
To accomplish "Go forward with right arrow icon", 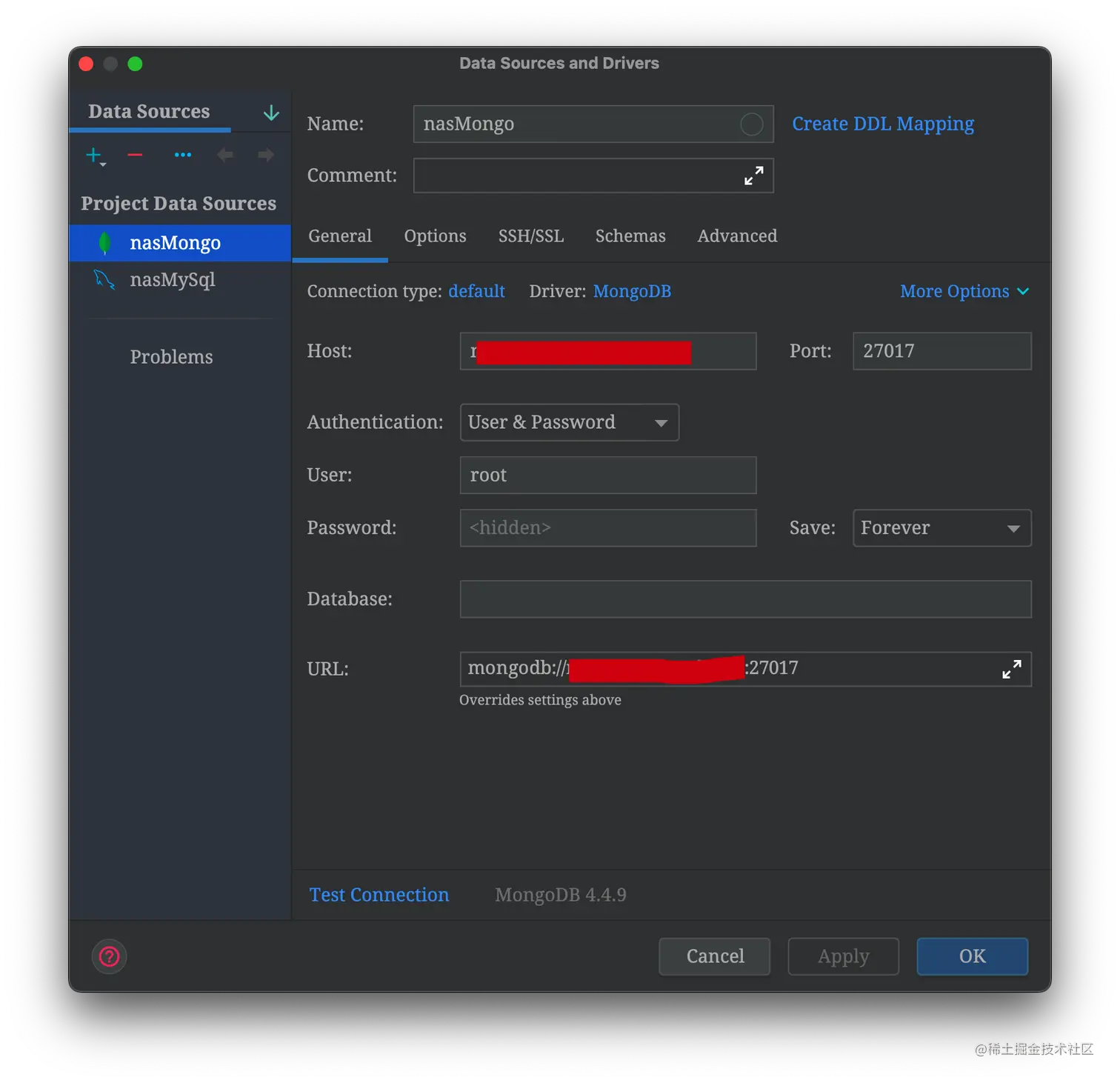I will pos(266,155).
